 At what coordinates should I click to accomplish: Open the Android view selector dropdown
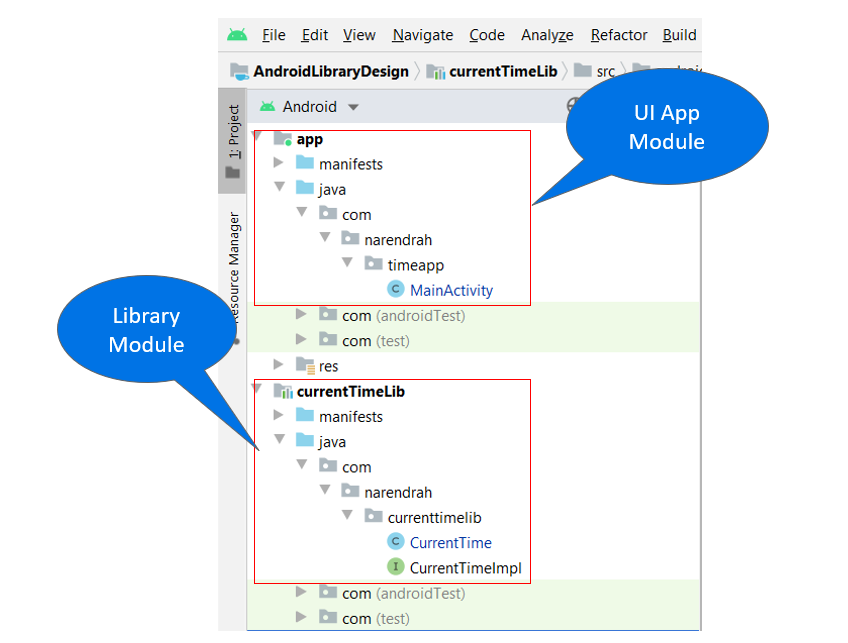coord(352,106)
